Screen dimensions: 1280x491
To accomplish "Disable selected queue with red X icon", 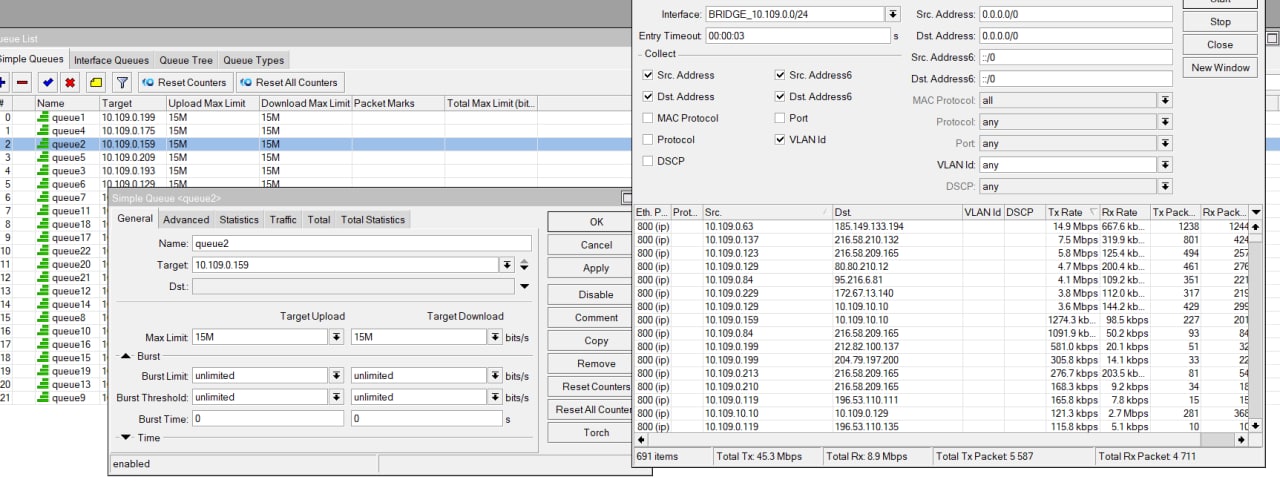I will [70, 82].
